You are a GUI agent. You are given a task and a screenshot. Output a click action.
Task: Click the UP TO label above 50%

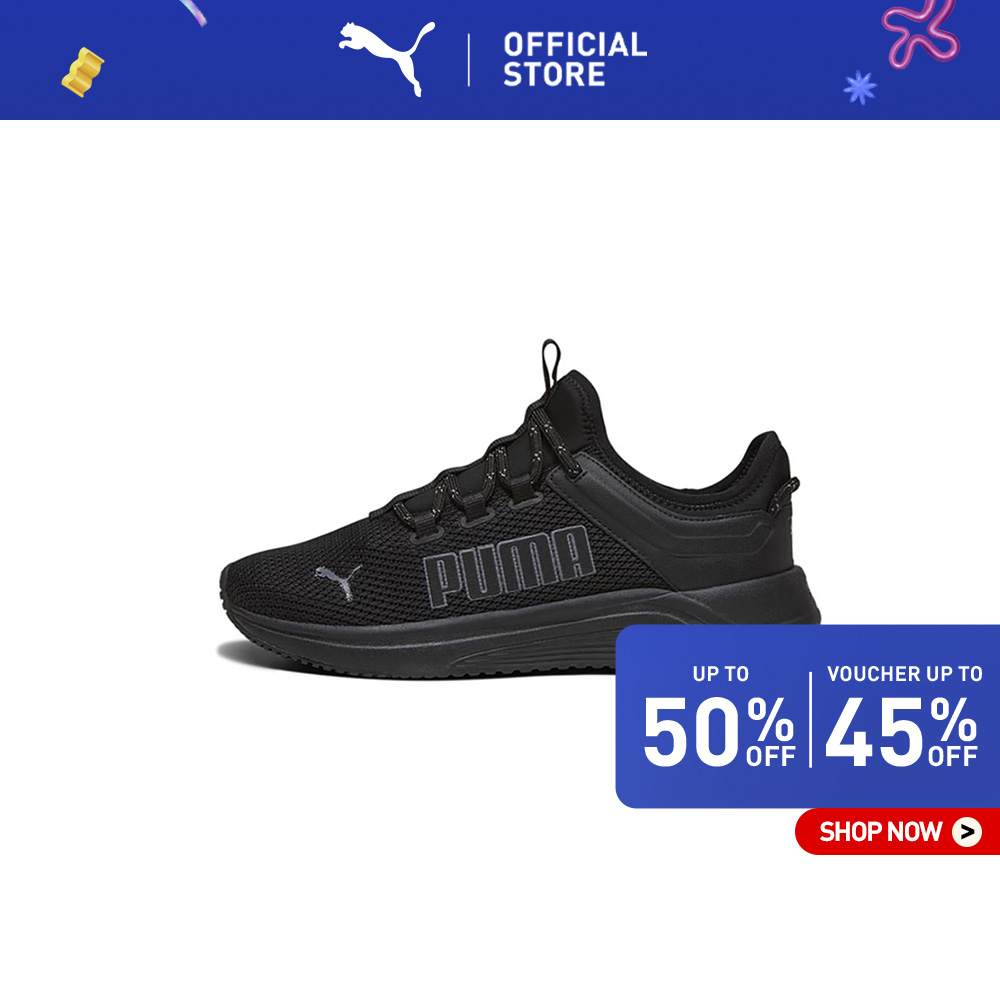(x=721, y=673)
